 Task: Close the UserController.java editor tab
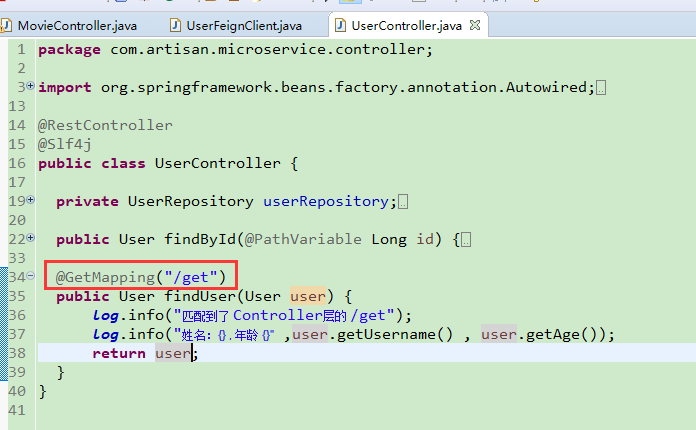pyautogui.click(x=475, y=25)
